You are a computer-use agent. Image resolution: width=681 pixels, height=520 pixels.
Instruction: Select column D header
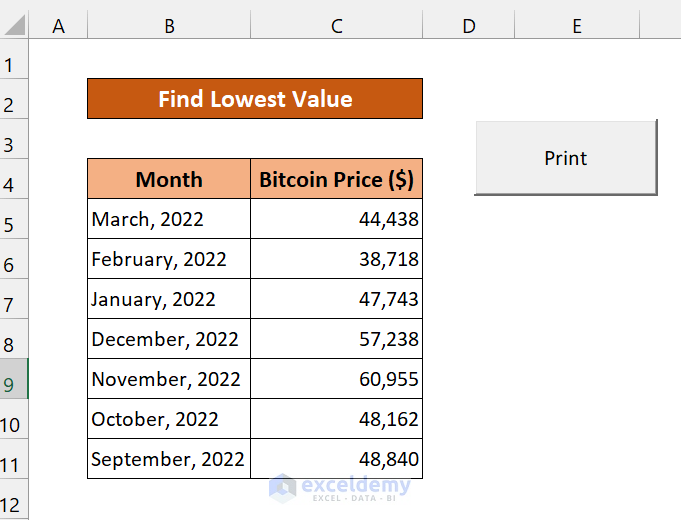point(468,26)
